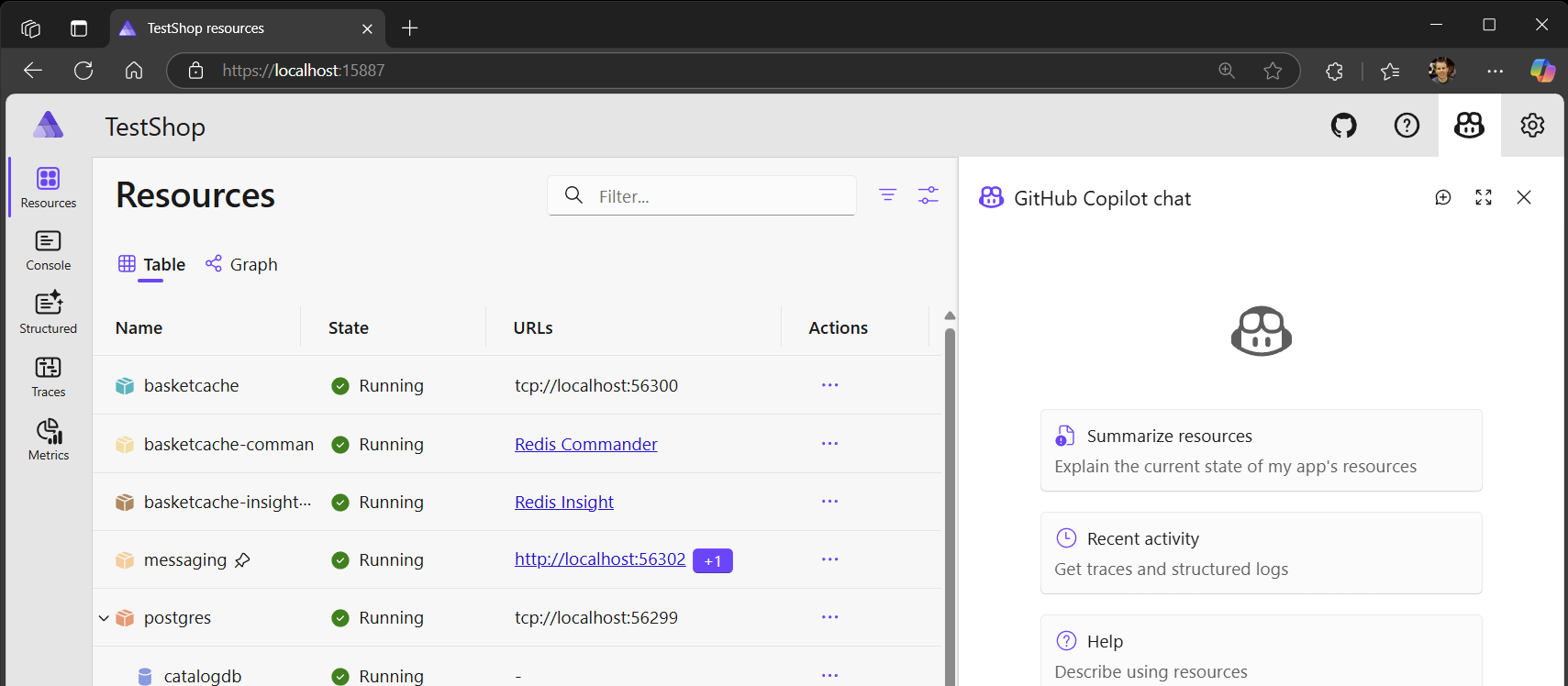Open browser extensions menu

(x=1334, y=71)
